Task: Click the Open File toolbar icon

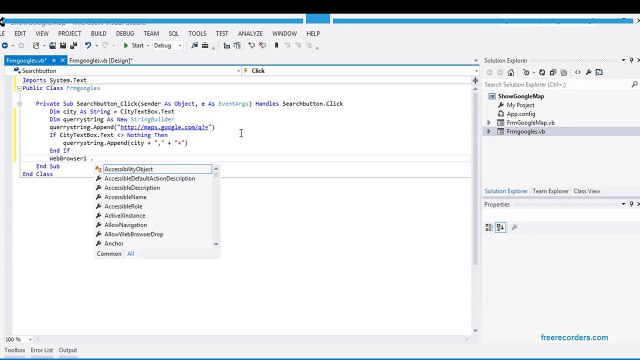Action: [53, 46]
